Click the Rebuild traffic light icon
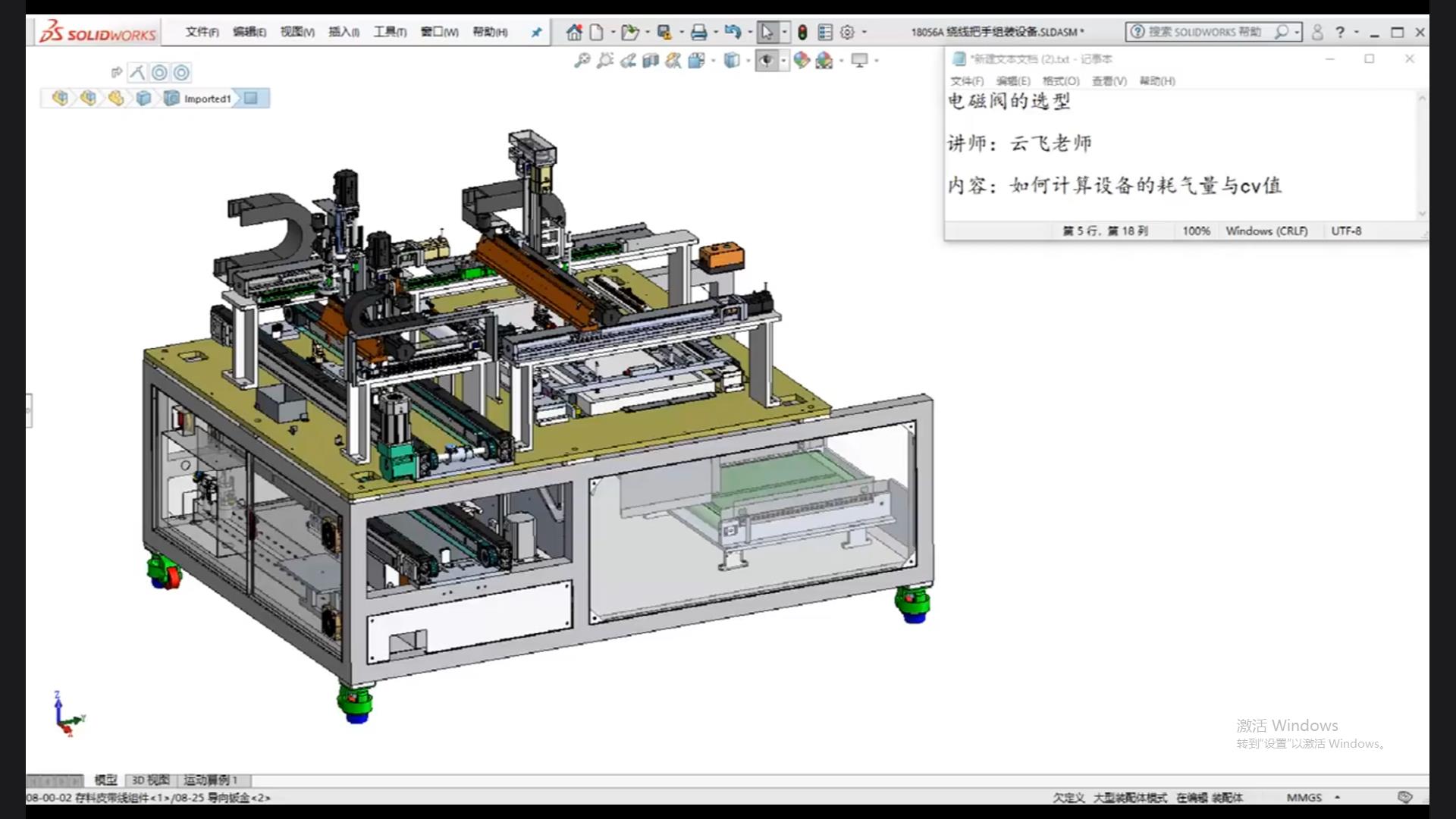 tap(802, 32)
